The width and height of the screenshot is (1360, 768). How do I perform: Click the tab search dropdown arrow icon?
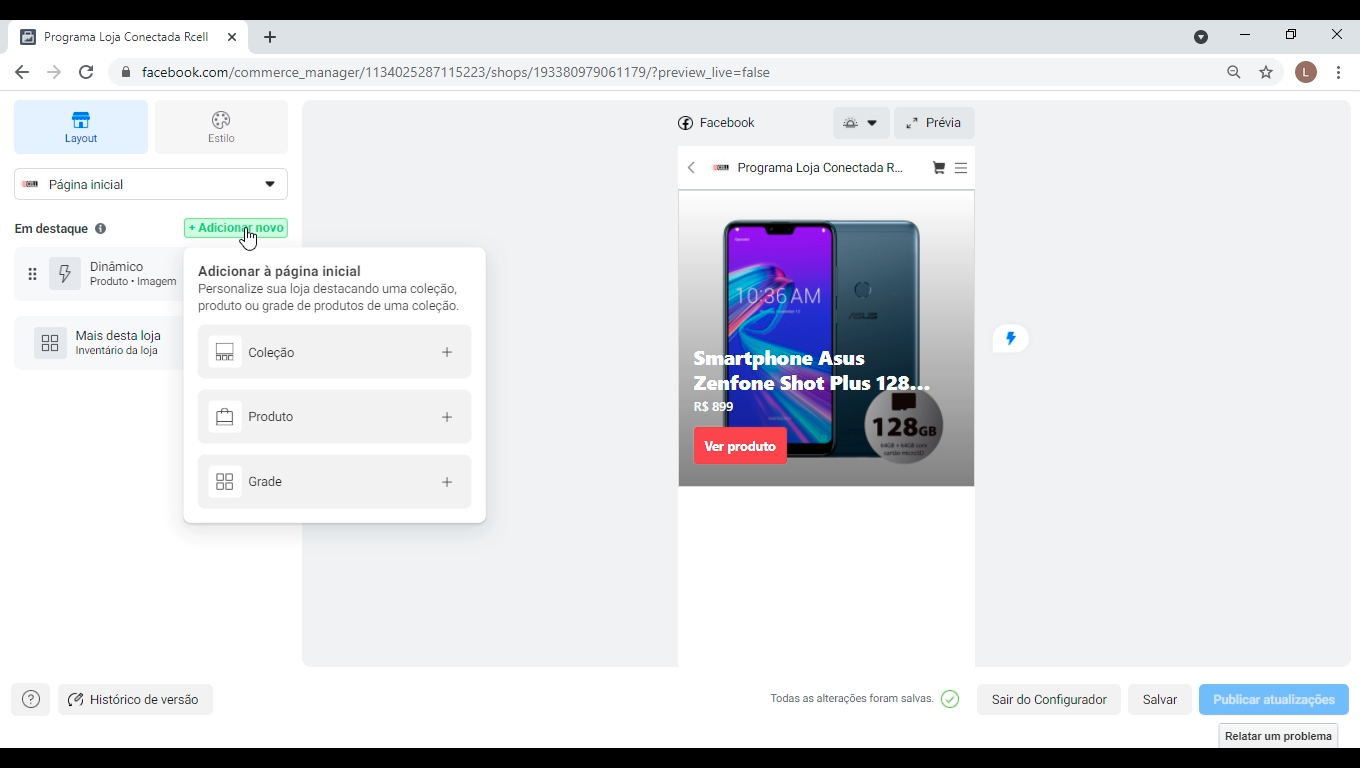click(x=1201, y=37)
